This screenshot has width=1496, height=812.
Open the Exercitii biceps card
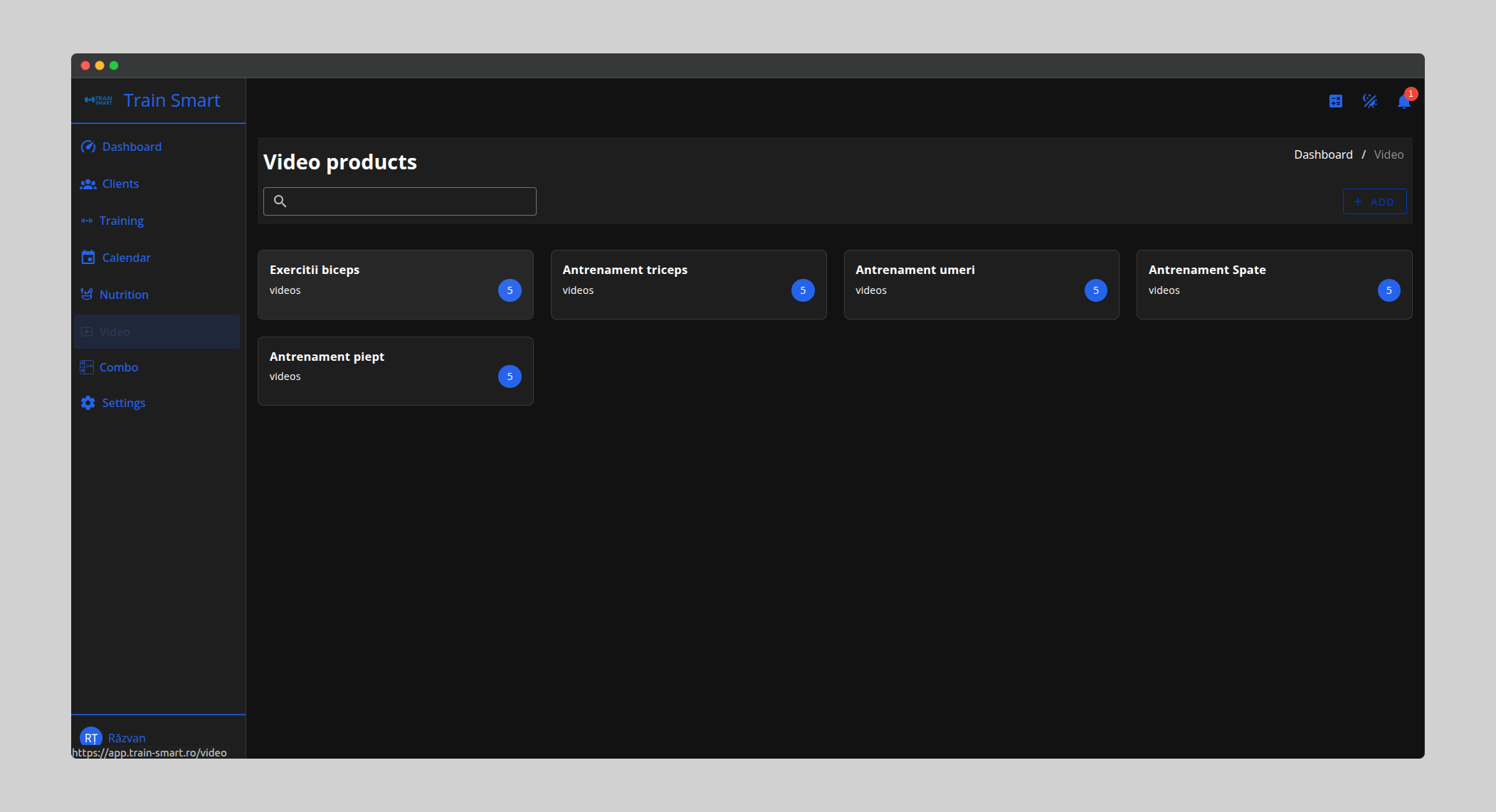coord(395,284)
